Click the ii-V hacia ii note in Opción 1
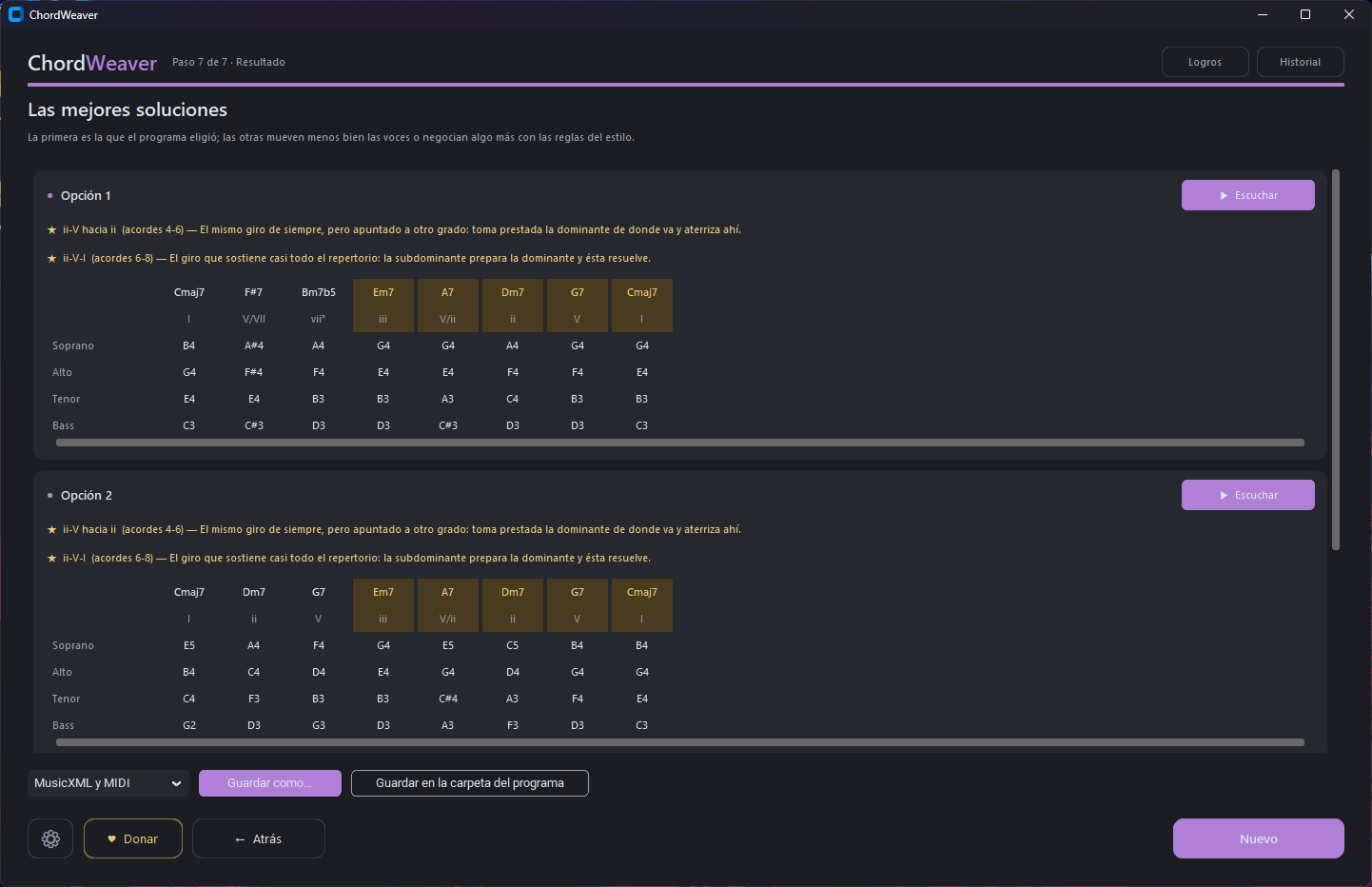This screenshot has height=887, width=1372. click(394, 229)
